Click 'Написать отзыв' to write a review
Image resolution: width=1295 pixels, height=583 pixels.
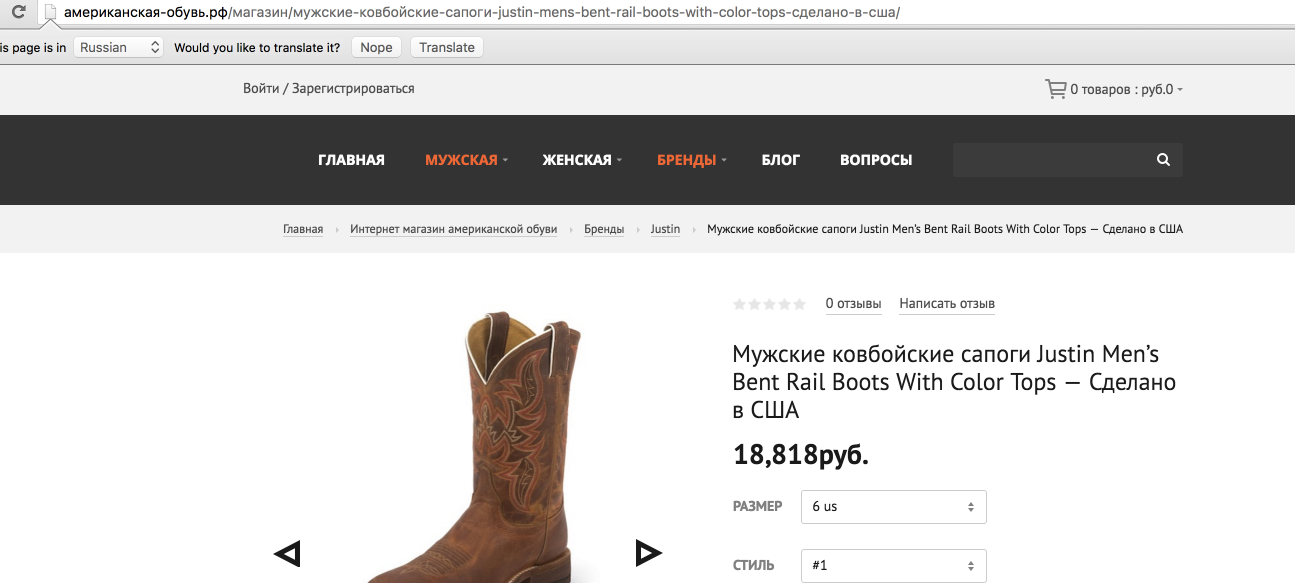click(947, 304)
